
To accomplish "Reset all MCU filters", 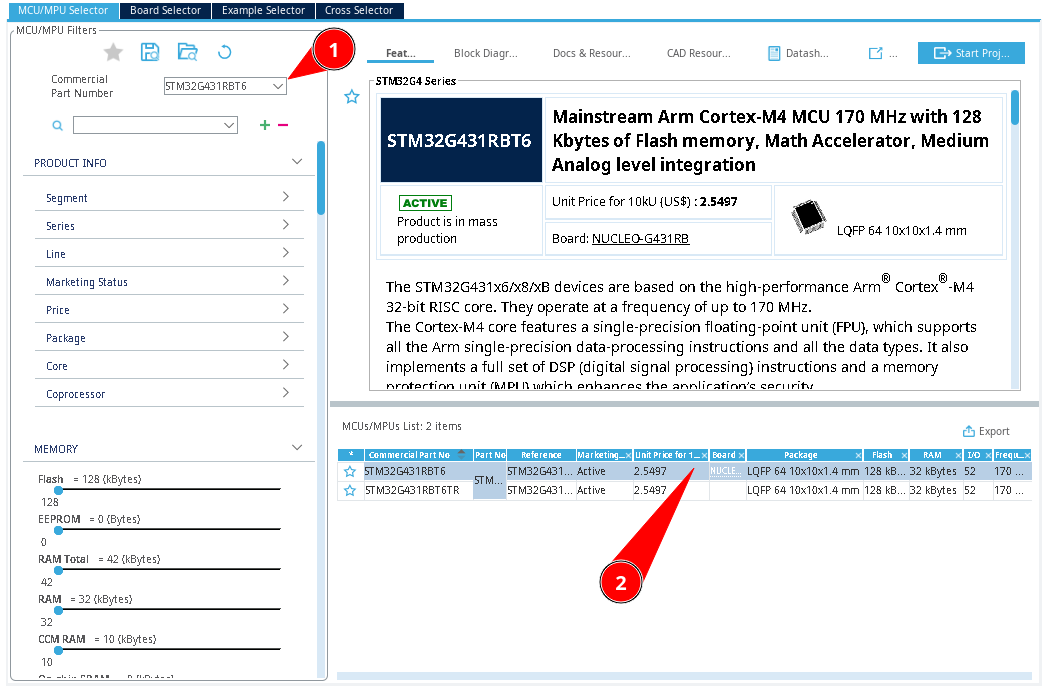I will pos(225,52).
